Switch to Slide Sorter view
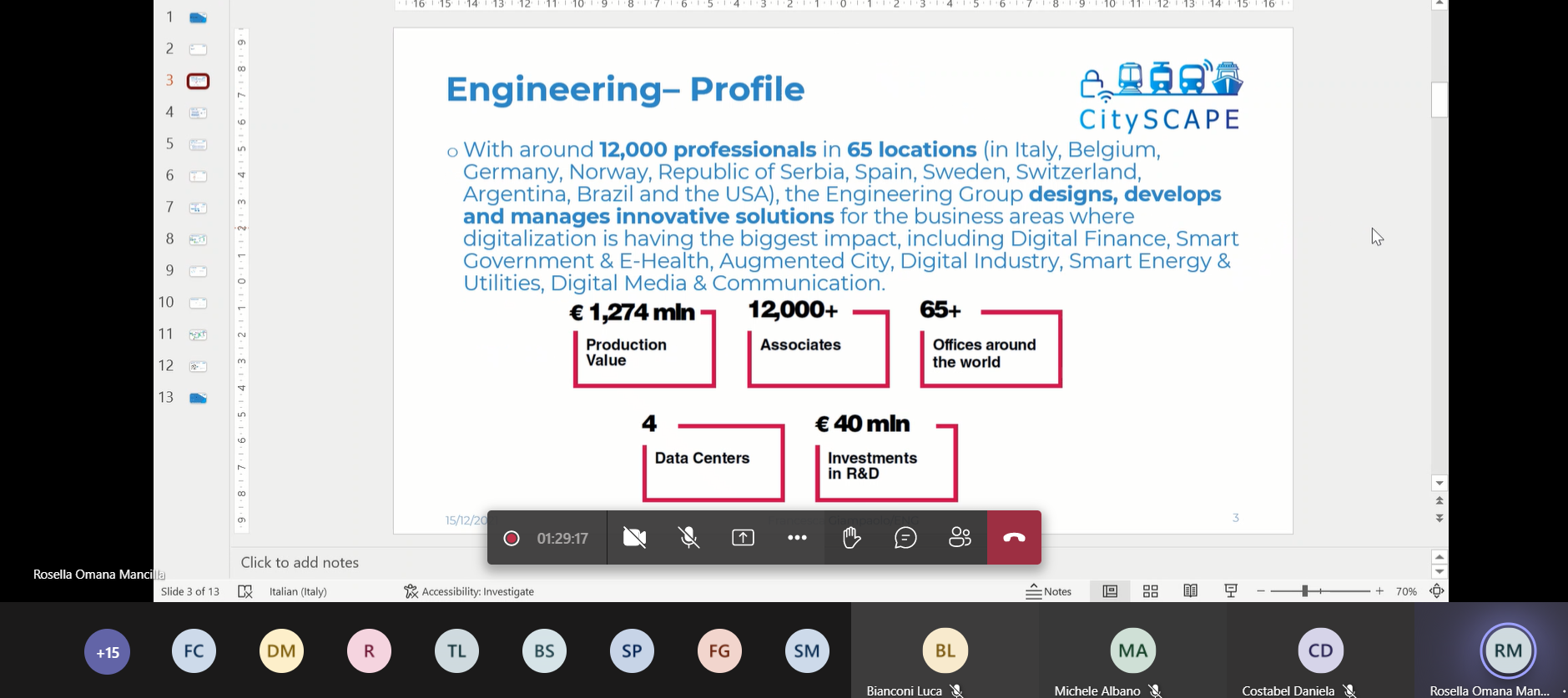This screenshot has height=698, width=1568. (x=1150, y=591)
